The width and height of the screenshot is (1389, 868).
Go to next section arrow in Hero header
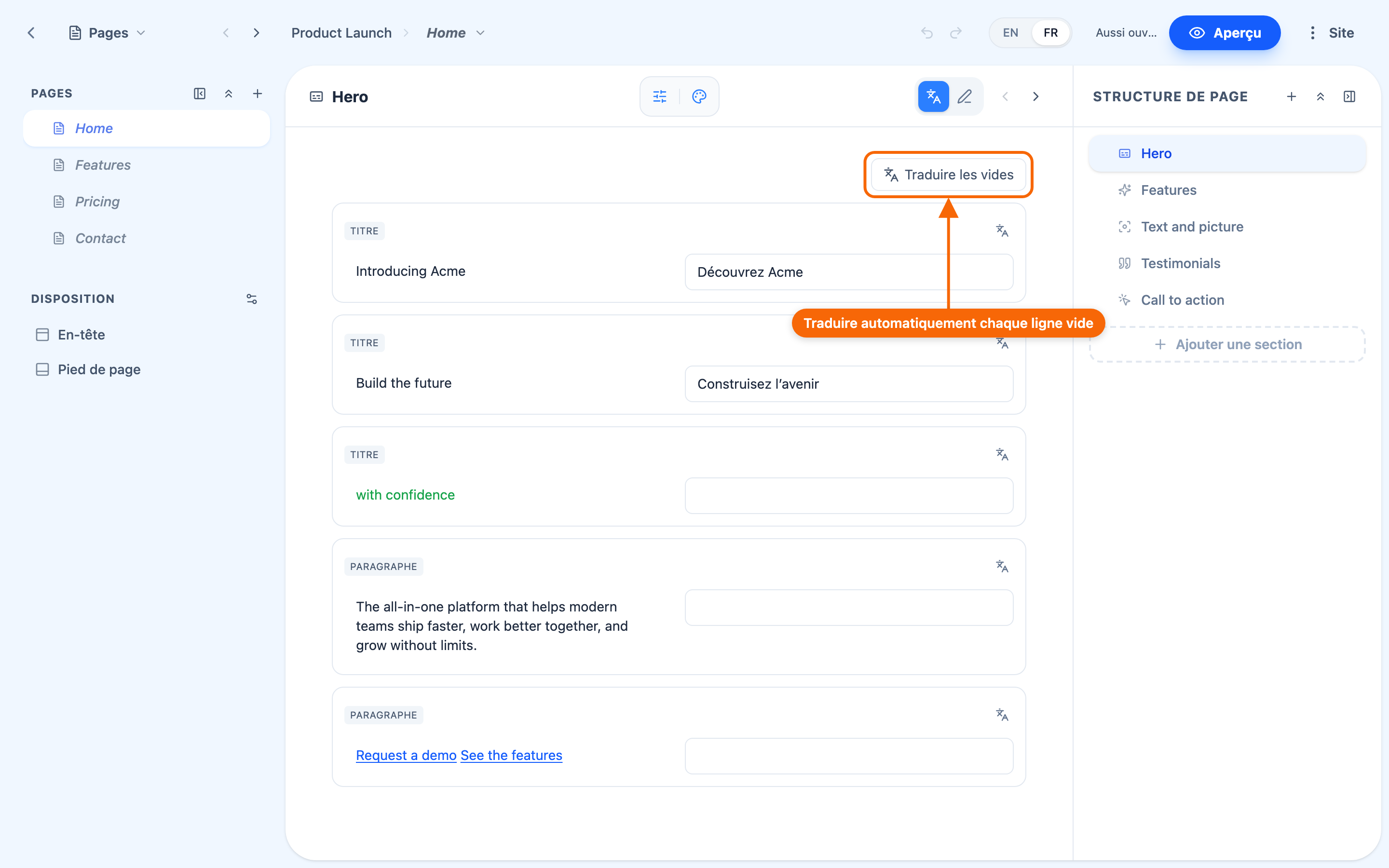click(x=1036, y=96)
